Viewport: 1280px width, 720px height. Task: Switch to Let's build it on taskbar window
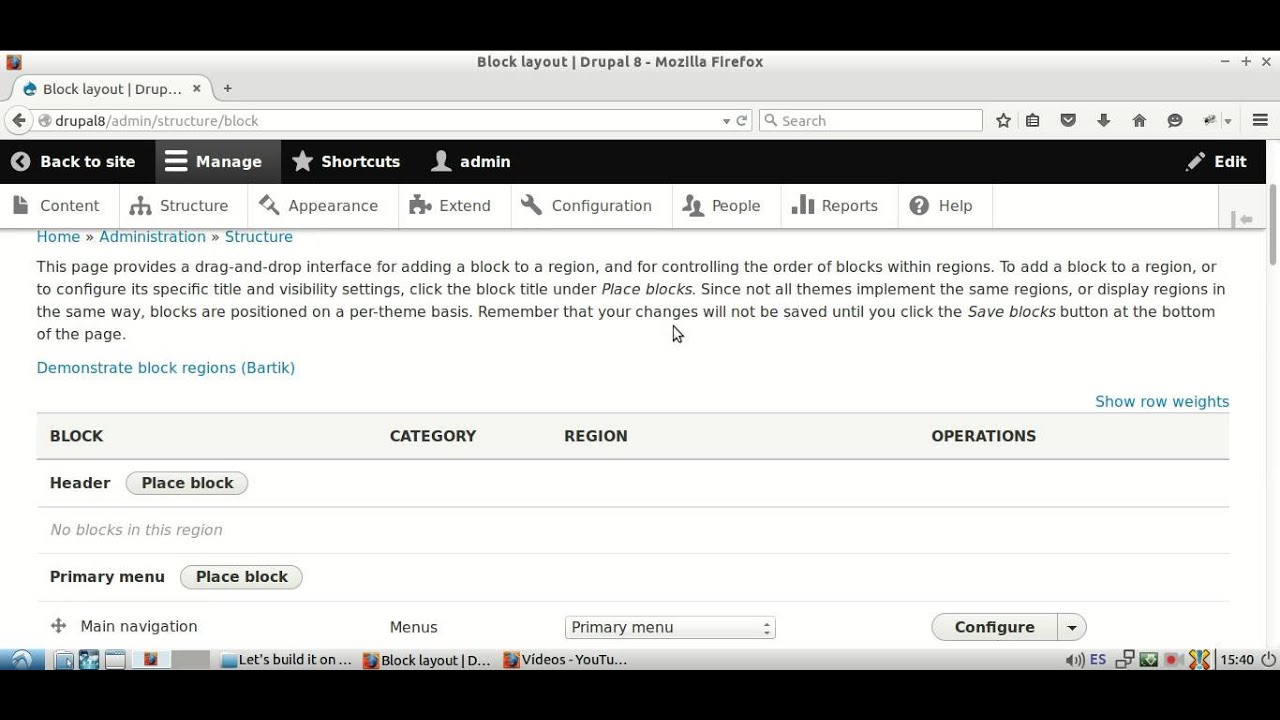(287, 660)
